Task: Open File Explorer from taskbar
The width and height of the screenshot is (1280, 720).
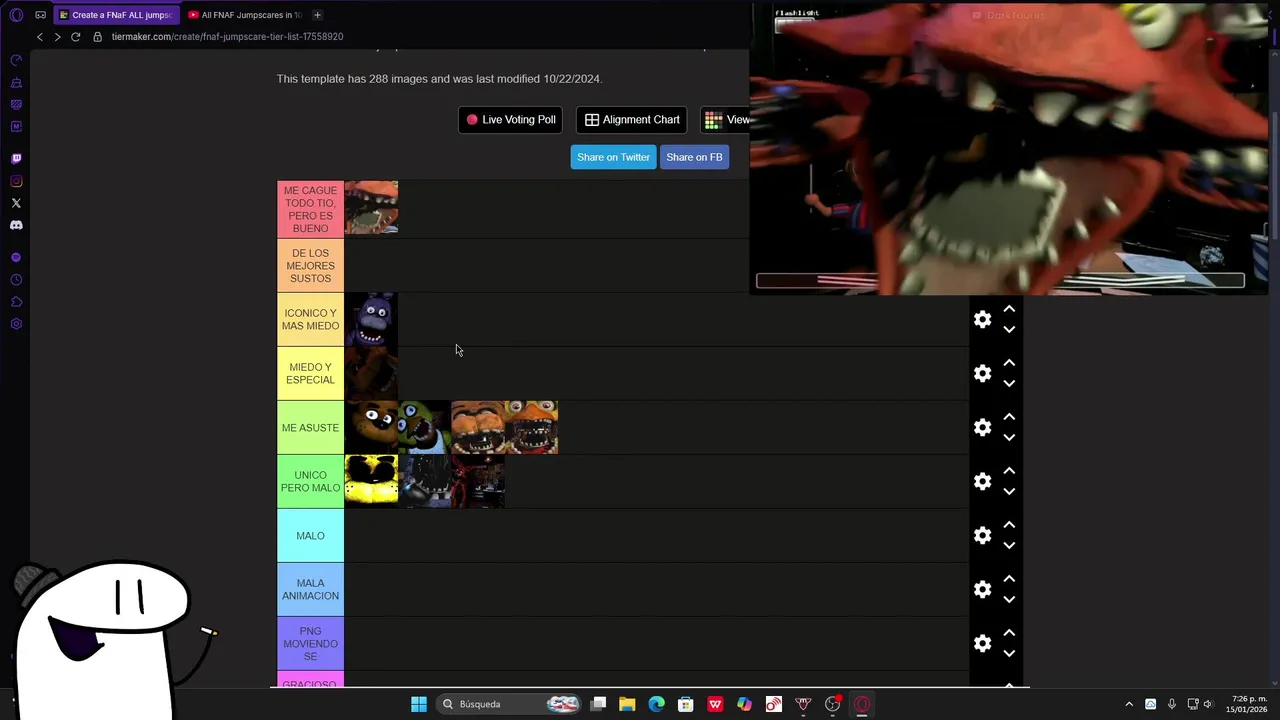Action: click(627, 704)
